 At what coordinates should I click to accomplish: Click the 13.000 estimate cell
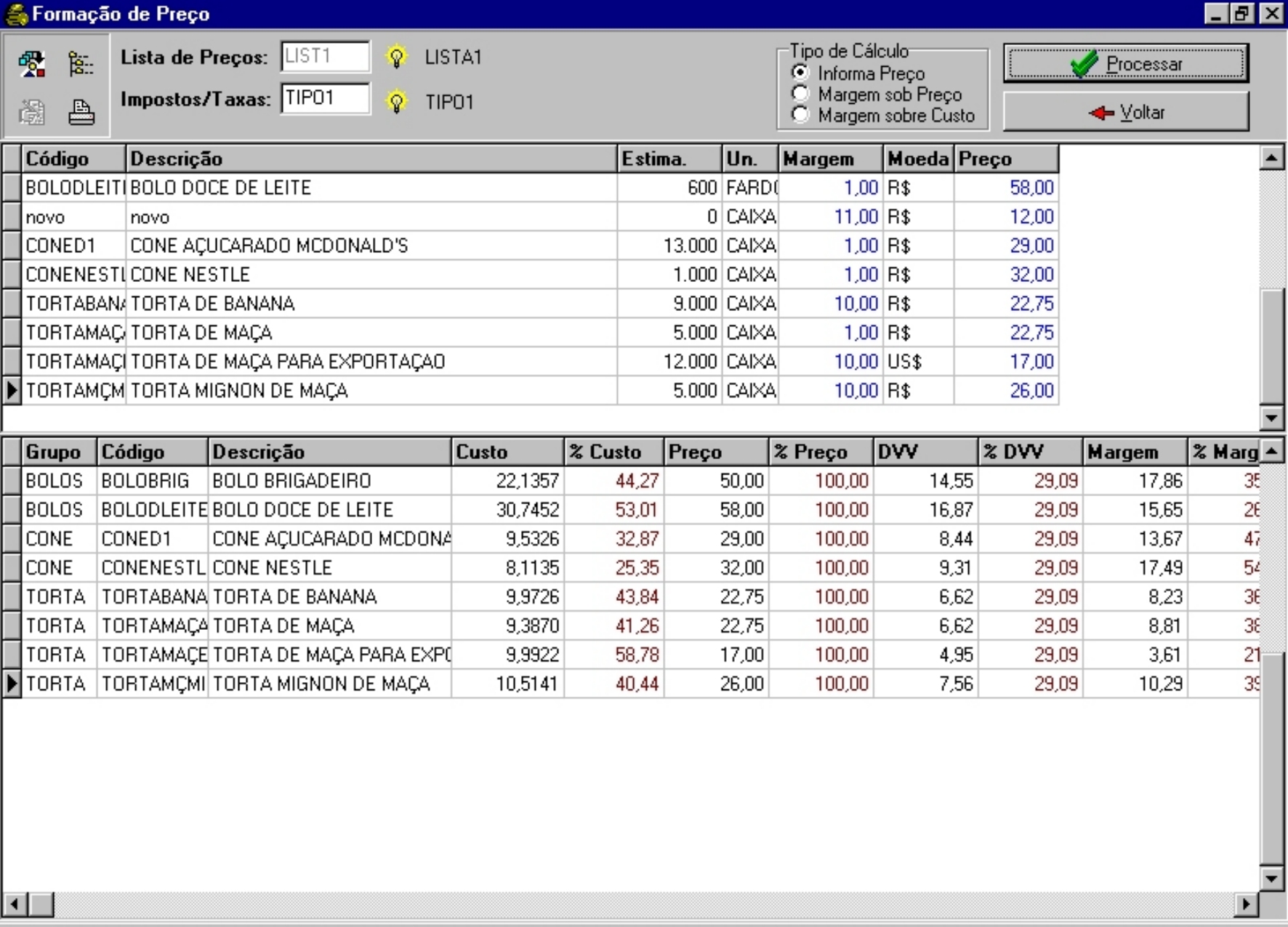pos(669,246)
